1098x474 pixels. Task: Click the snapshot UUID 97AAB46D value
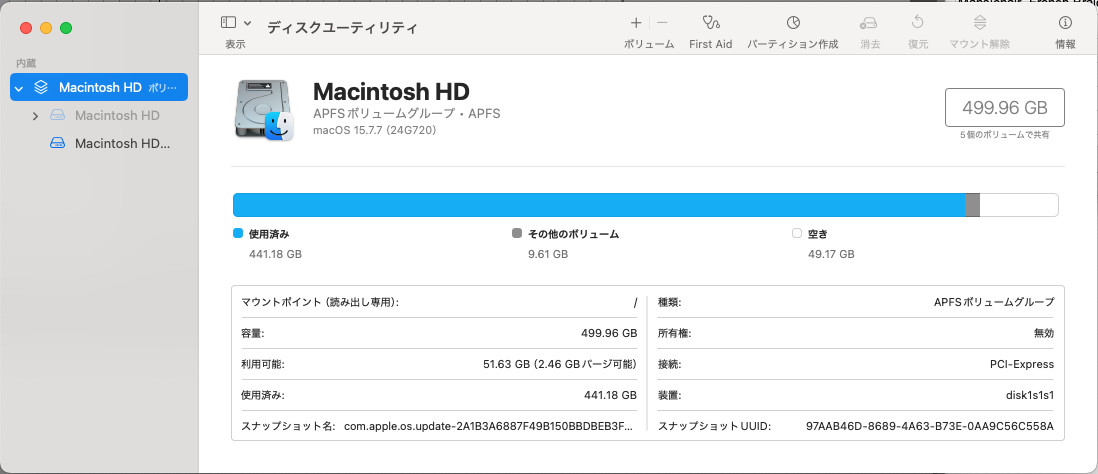pos(930,426)
